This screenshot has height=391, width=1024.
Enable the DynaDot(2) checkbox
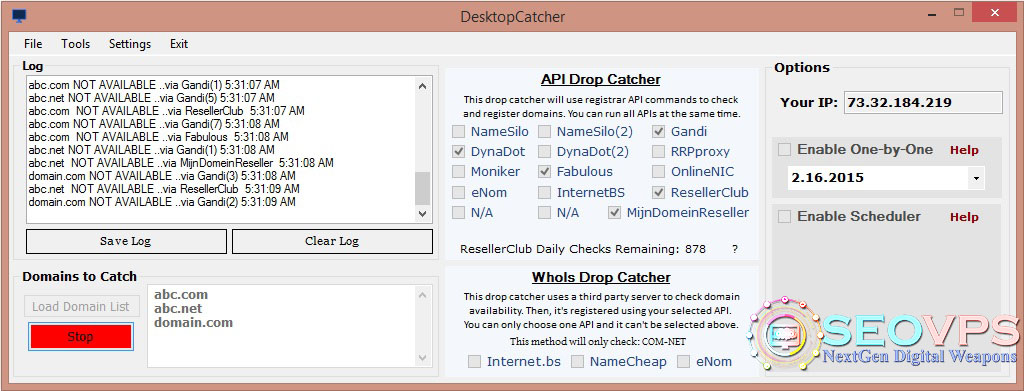click(x=545, y=151)
